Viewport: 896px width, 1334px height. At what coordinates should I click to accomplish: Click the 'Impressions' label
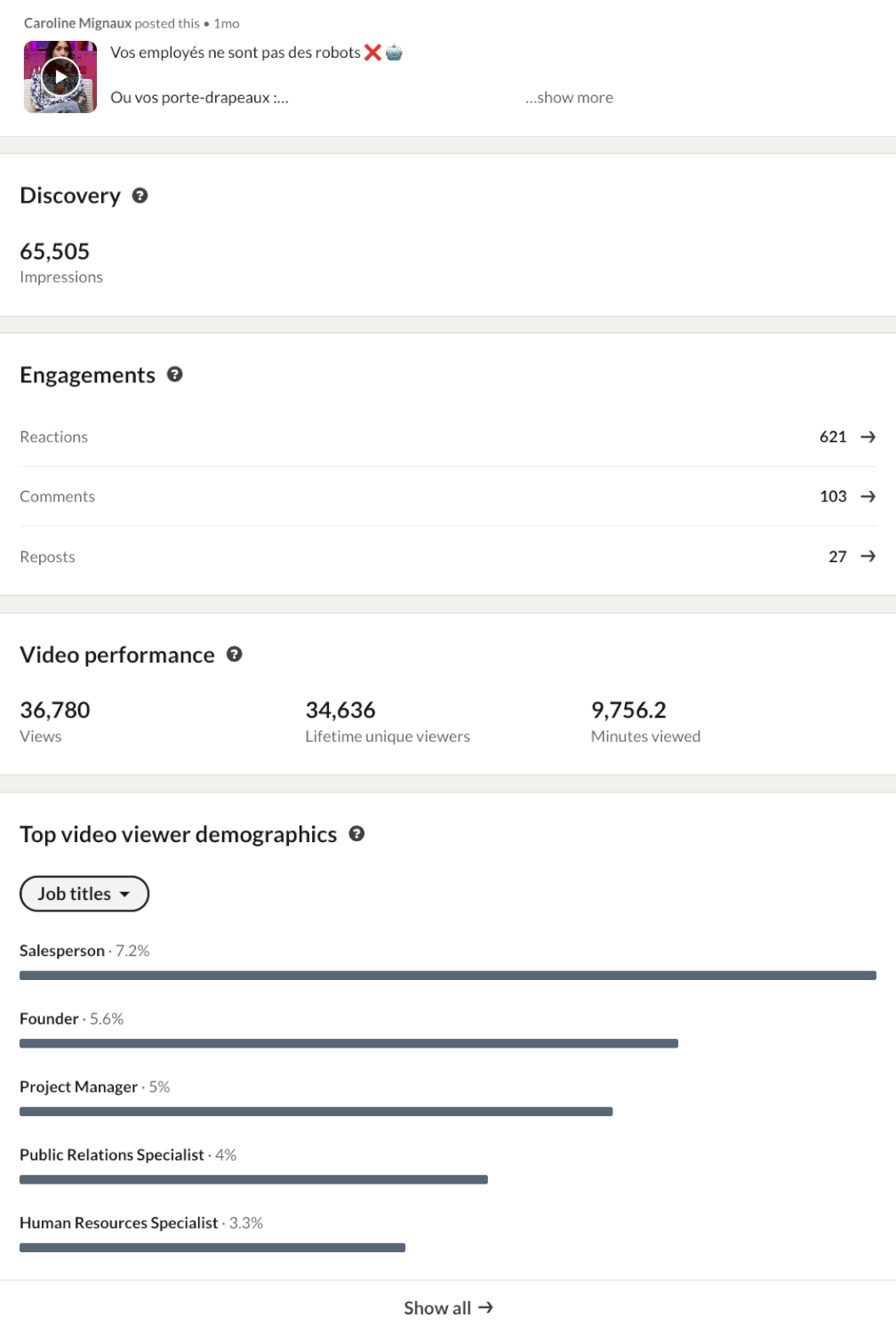pyautogui.click(x=61, y=277)
